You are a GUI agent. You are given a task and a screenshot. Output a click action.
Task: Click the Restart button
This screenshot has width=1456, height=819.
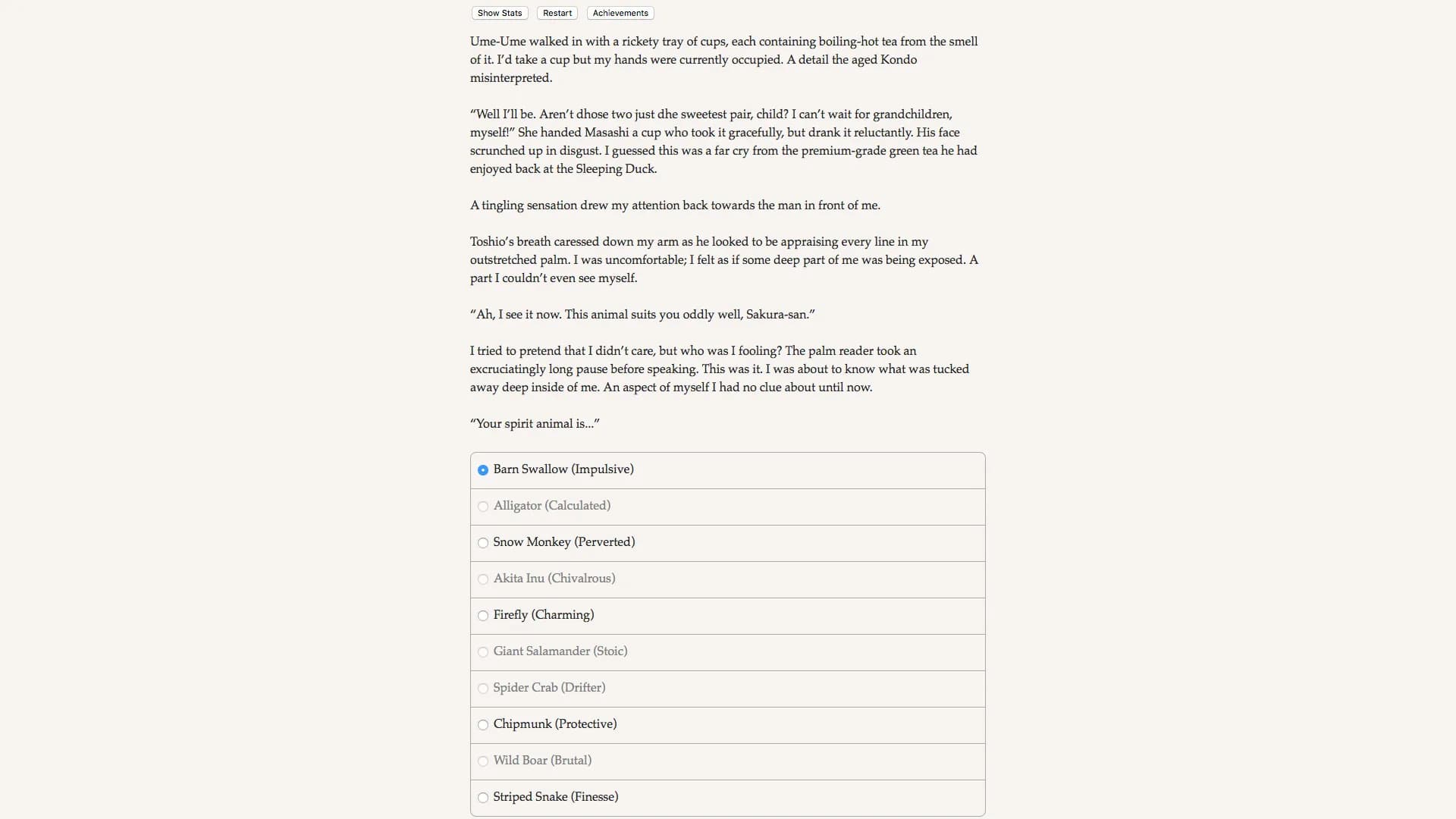(x=557, y=13)
